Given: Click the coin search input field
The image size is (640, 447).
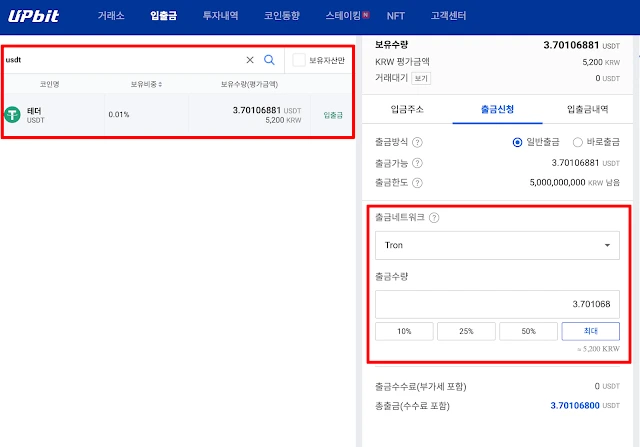Looking at the screenshot, I should coord(122,60).
